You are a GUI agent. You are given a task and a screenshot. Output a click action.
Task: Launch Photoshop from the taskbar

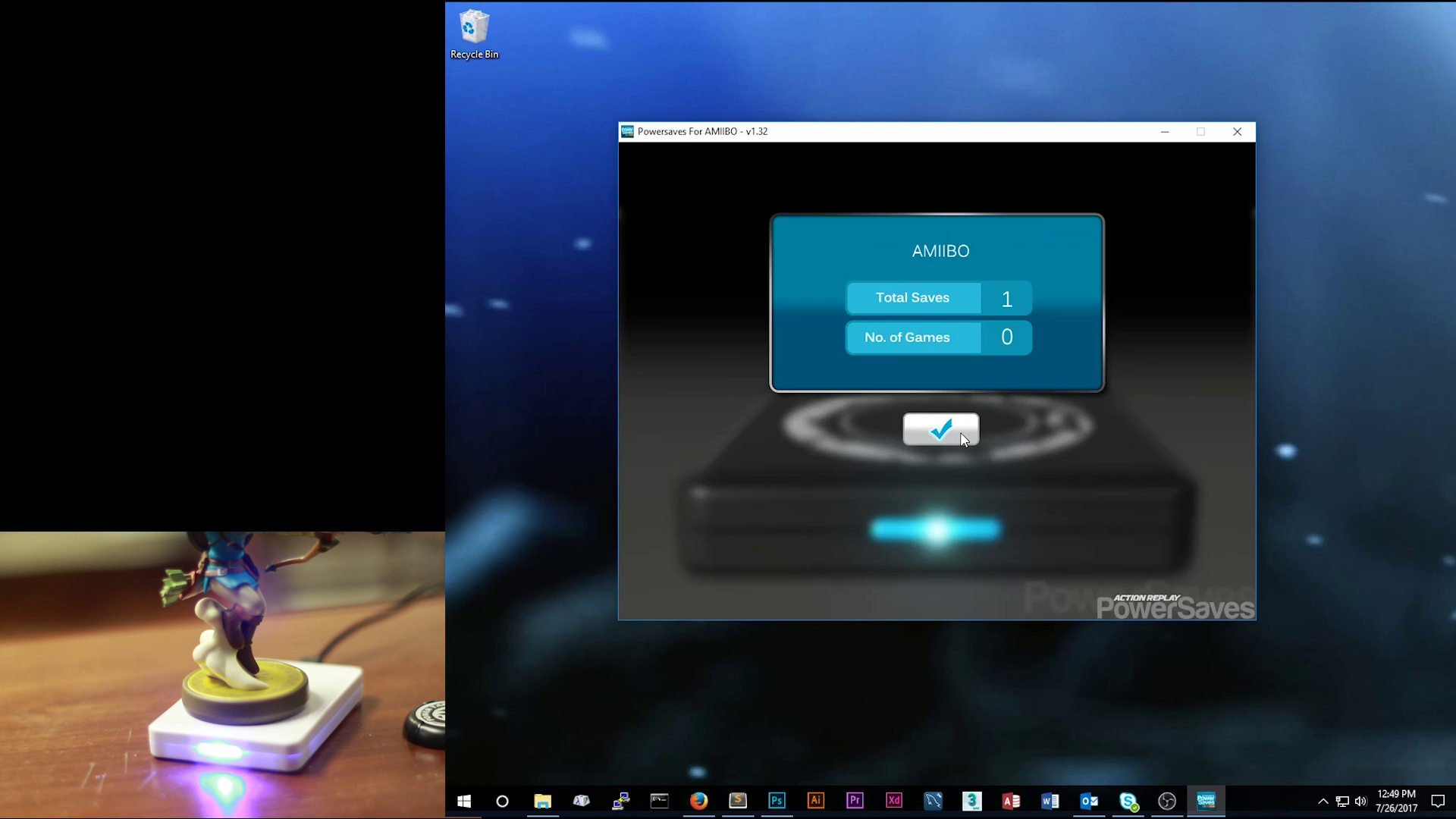[777, 801]
